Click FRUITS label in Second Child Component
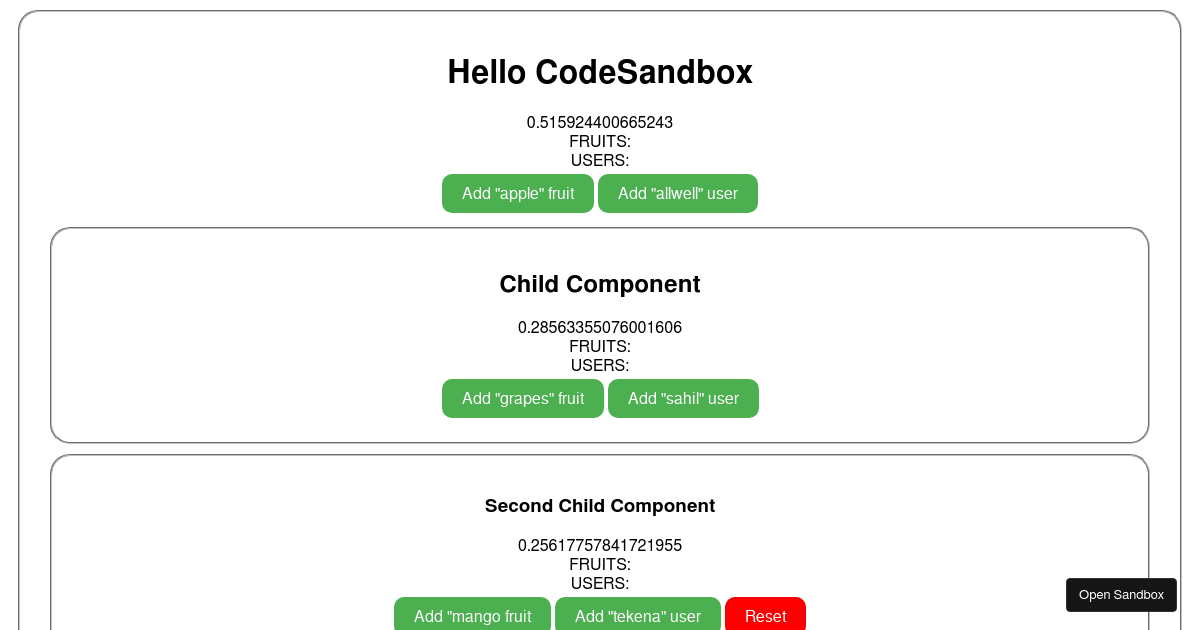Image resolution: width=1200 pixels, height=630 pixels. (600, 564)
